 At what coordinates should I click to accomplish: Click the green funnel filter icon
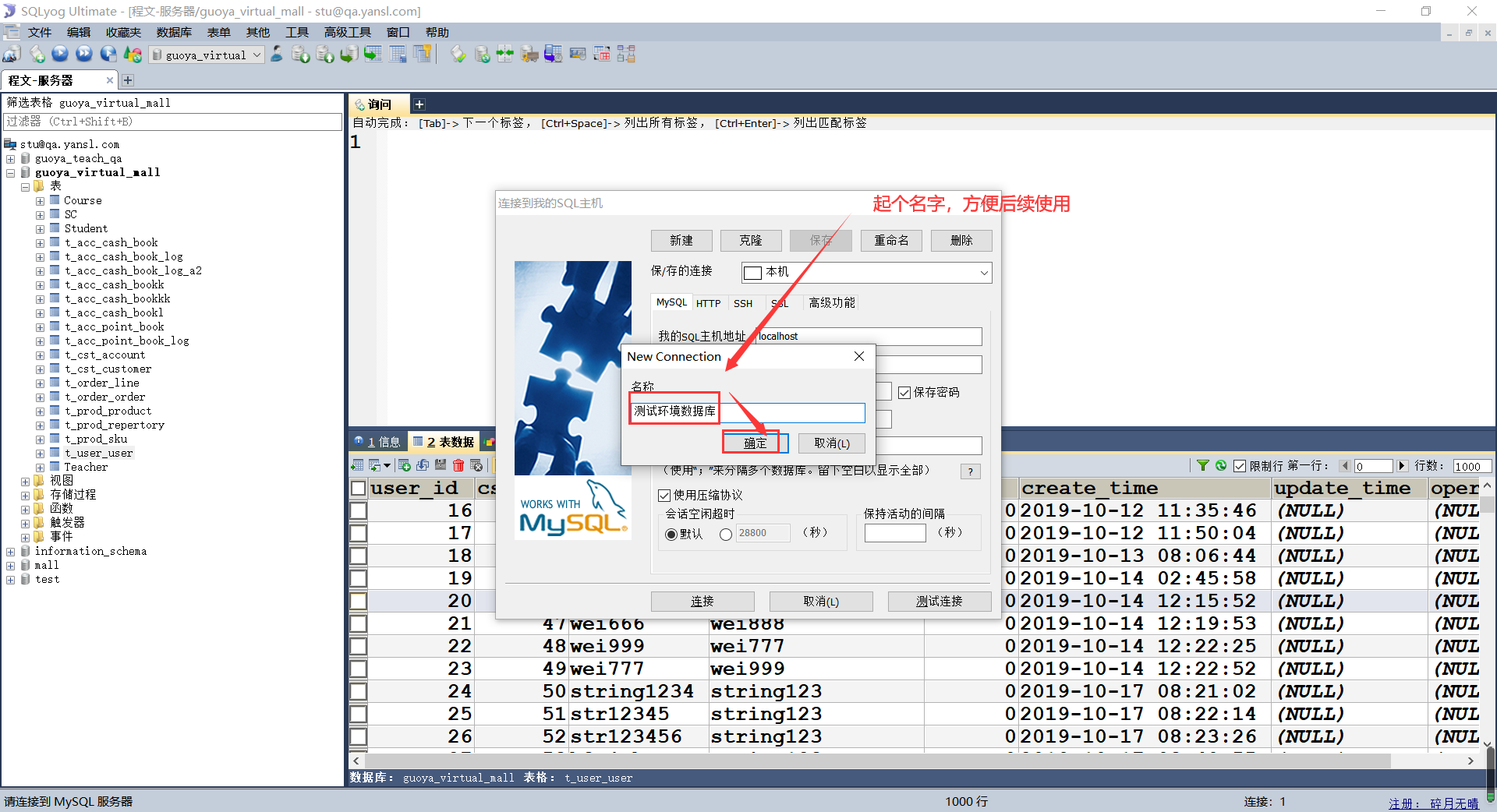(1203, 465)
